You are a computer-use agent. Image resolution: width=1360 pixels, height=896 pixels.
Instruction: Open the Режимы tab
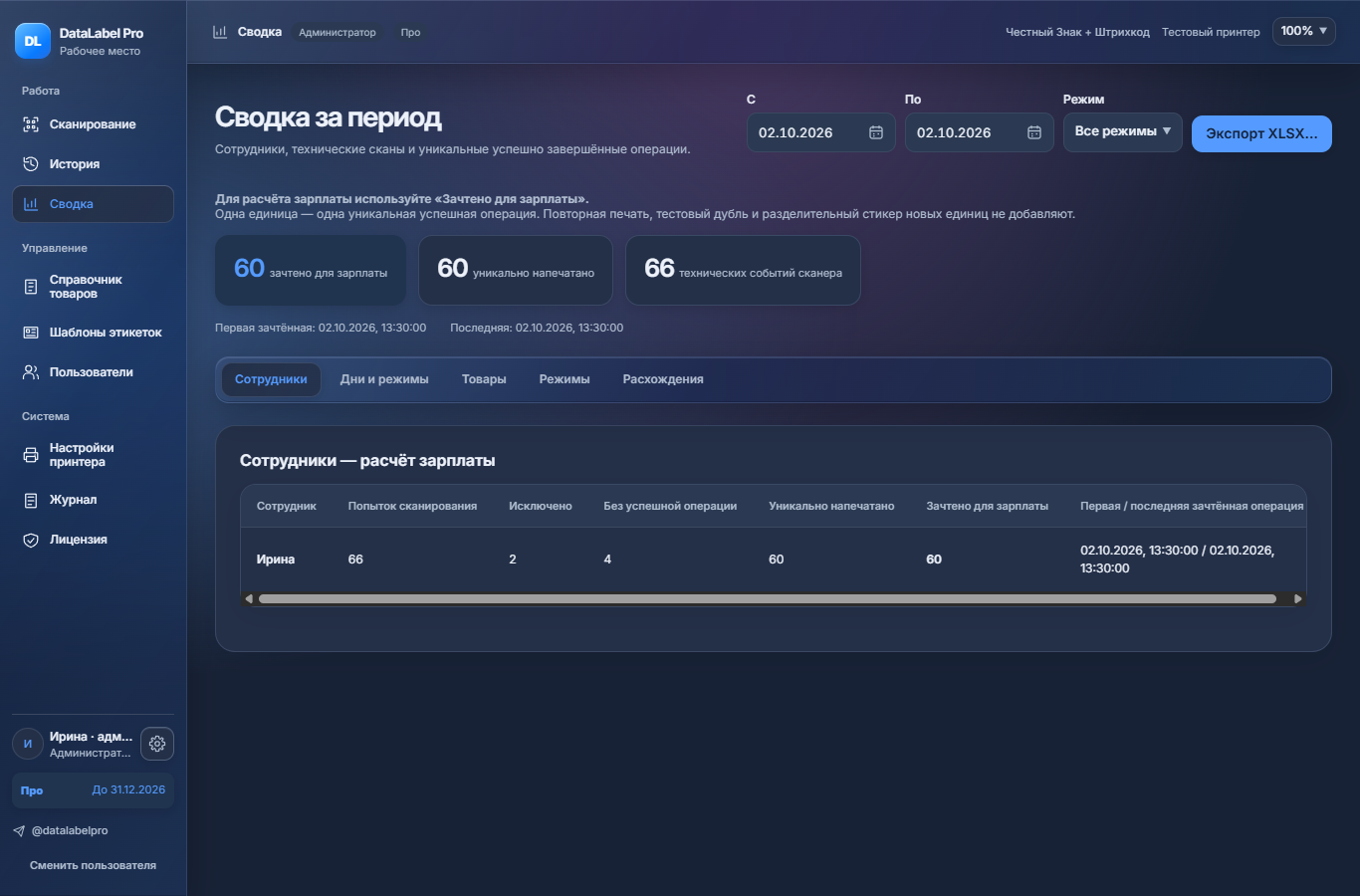coord(565,379)
